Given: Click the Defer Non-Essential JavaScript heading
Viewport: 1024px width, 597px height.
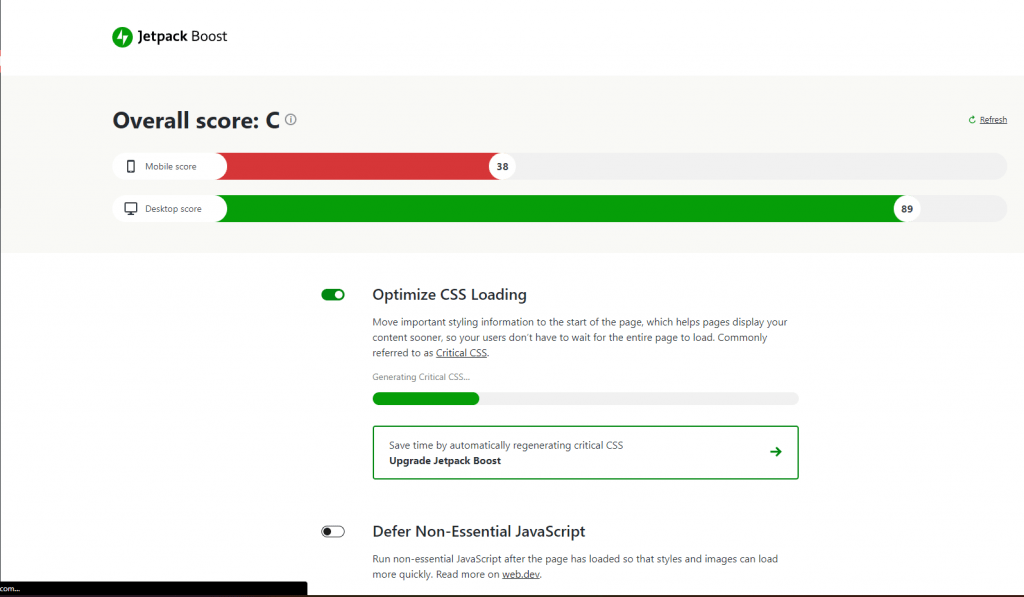Looking at the screenshot, I should (x=479, y=532).
